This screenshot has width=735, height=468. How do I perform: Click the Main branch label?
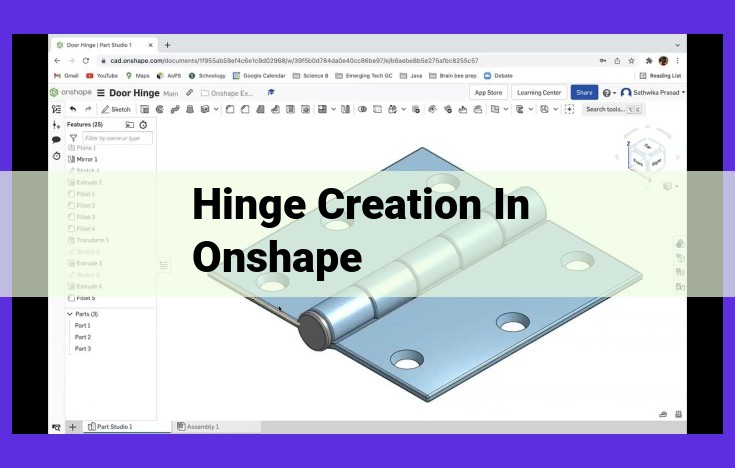pyautogui.click(x=171, y=93)
